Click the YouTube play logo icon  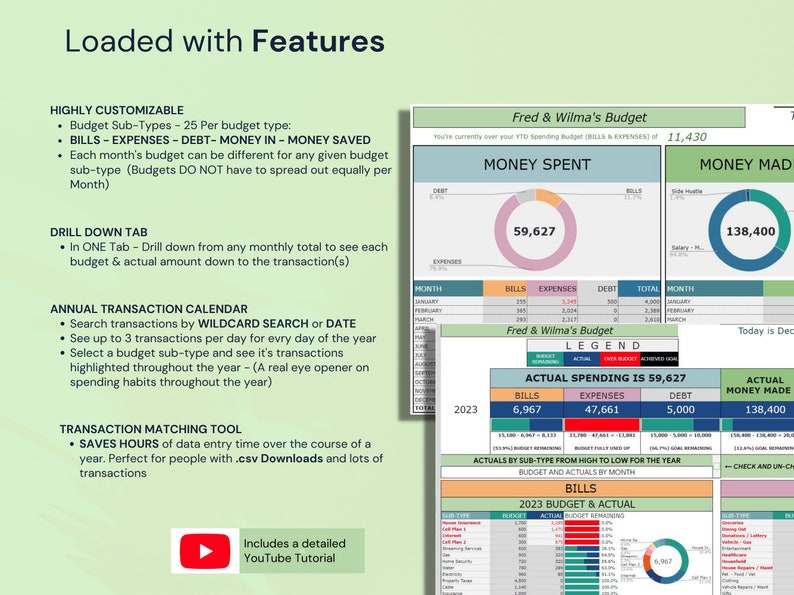pyautogui.click(x=205, y=551)
